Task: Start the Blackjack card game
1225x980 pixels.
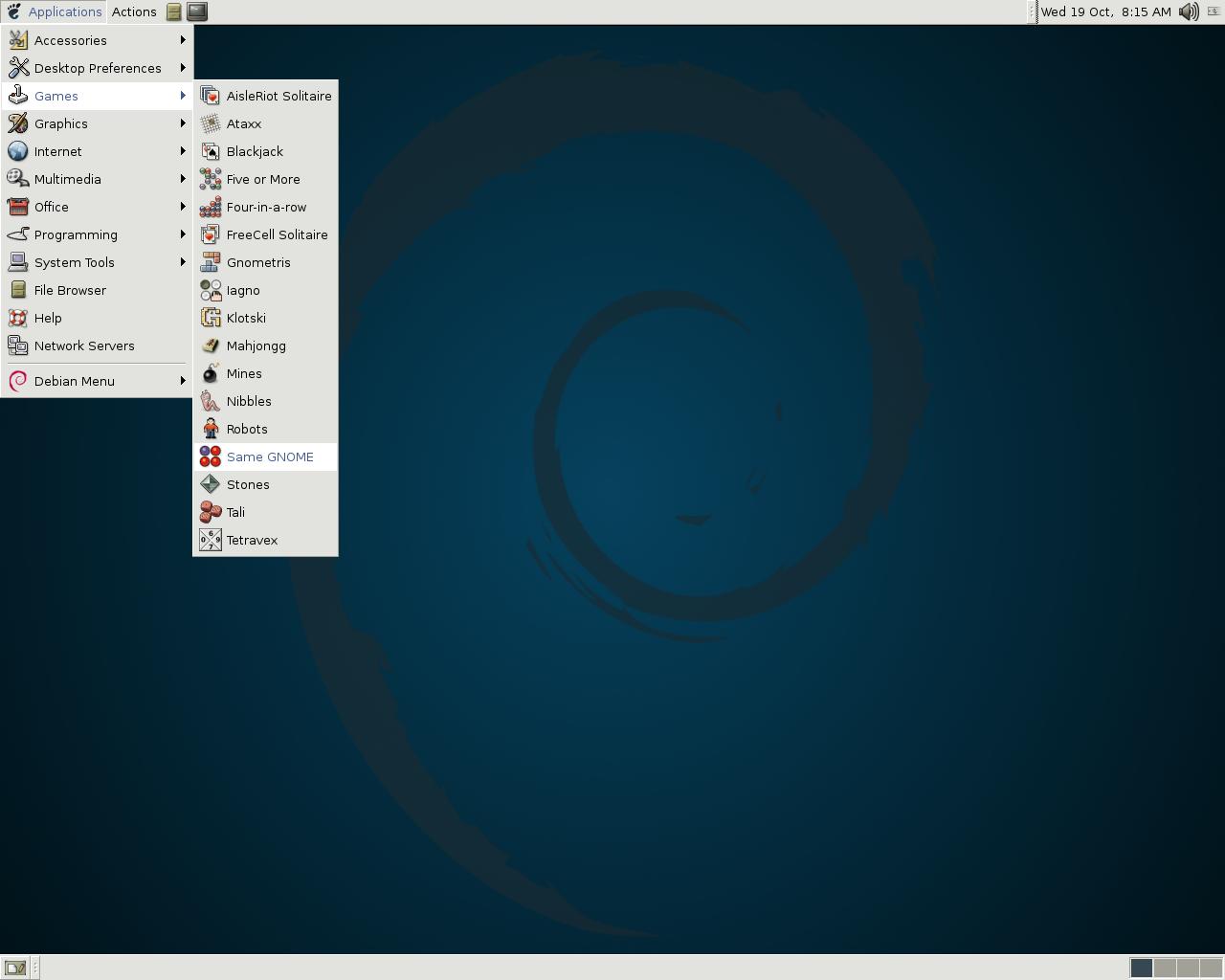Action: click(x=265, y=151)
